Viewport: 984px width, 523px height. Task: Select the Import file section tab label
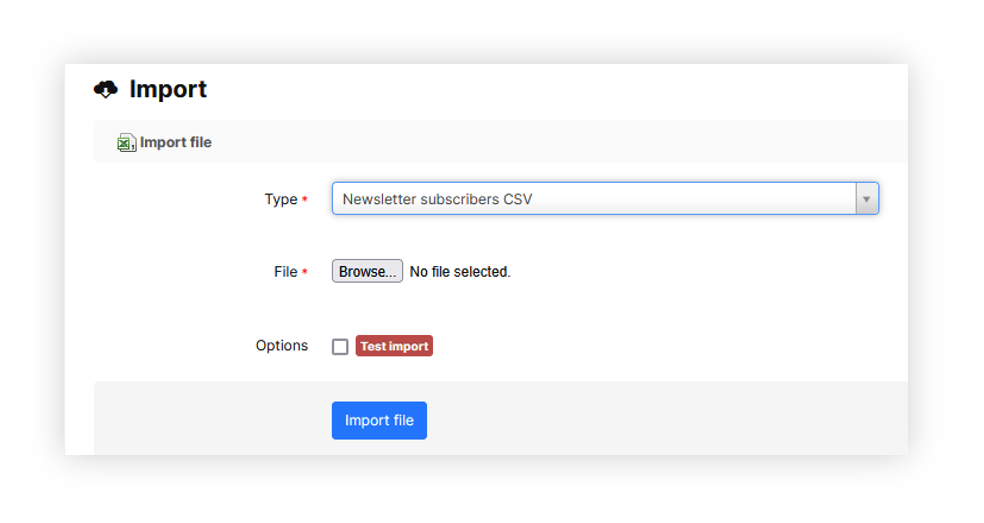pyautogui.click(x=176, y=142)
